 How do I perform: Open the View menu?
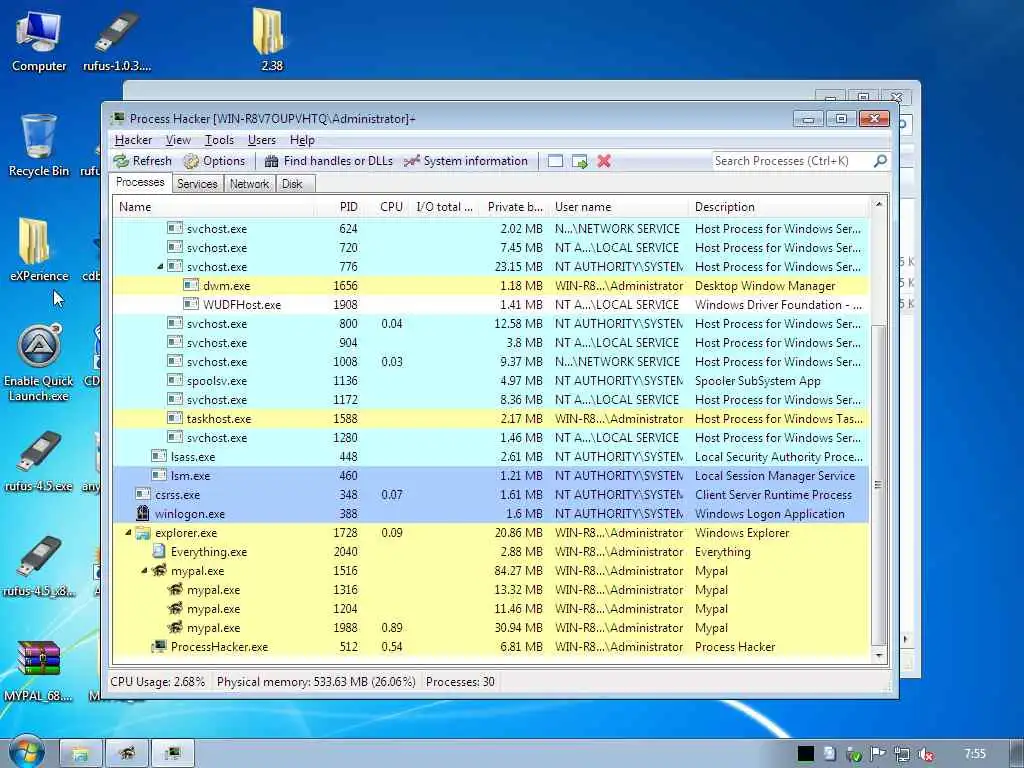coord(178,140)
